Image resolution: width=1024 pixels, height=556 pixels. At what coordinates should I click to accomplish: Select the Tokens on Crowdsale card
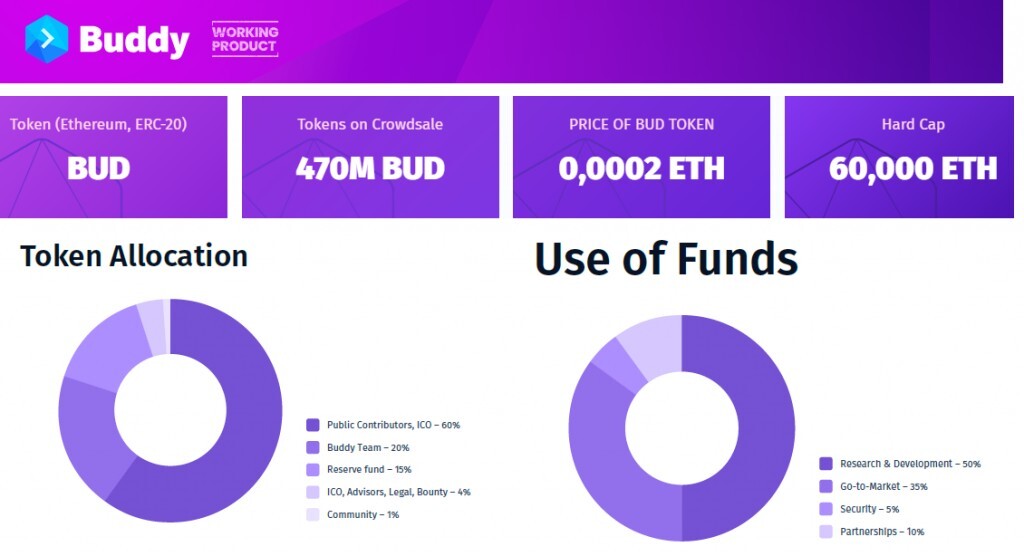pos(370,156)
